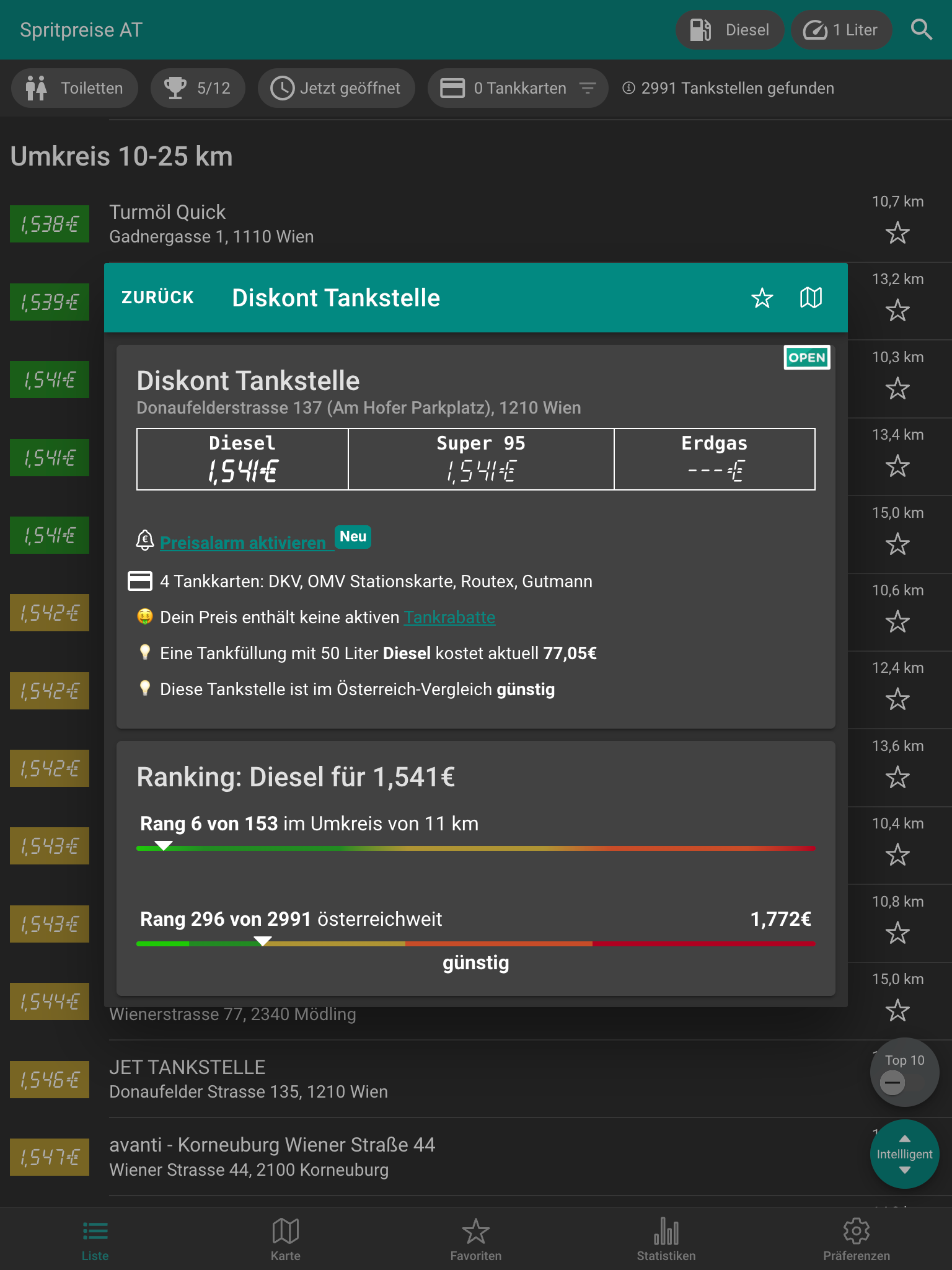Screen dimensions: 952x1270
Task: Toggle the Toiletten filter chip
Action: point(74,88)
